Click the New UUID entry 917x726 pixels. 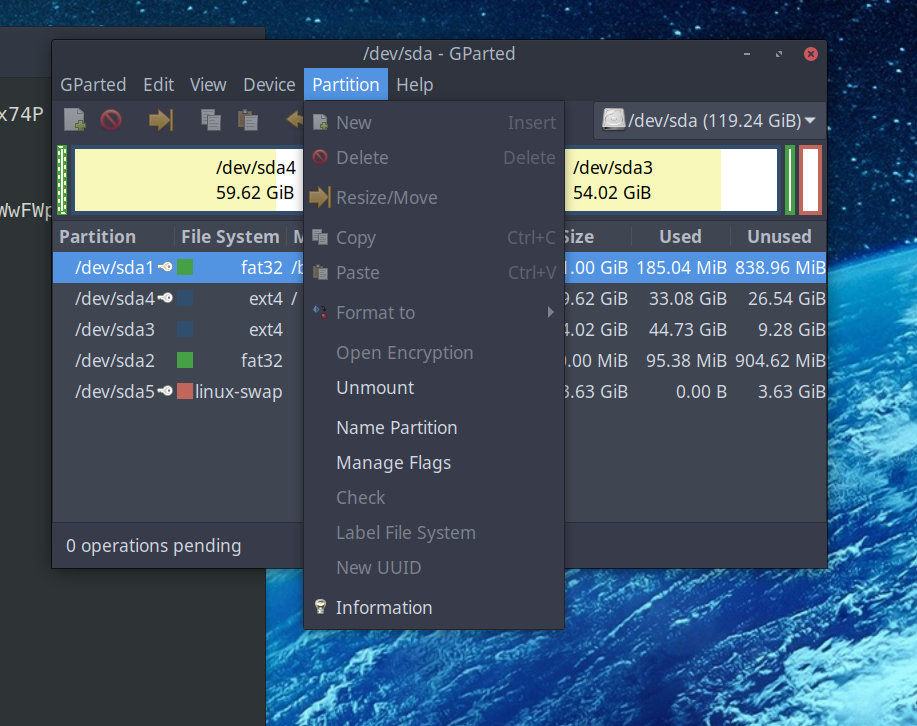click(434, 567)
